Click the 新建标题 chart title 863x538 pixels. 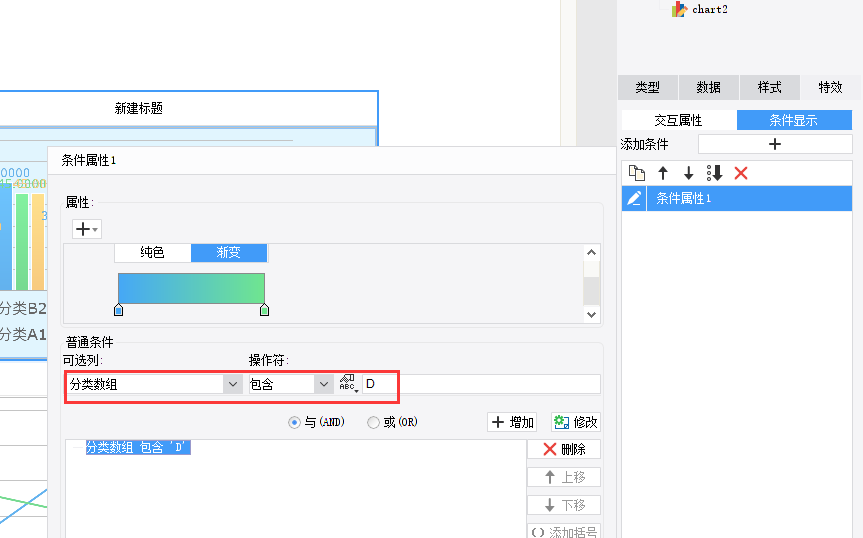pyautogui.click(x=139, y=108)
